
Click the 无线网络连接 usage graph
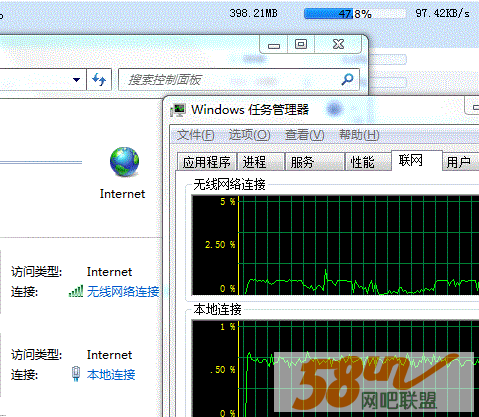pyautogui.click(x=335, y=245)
